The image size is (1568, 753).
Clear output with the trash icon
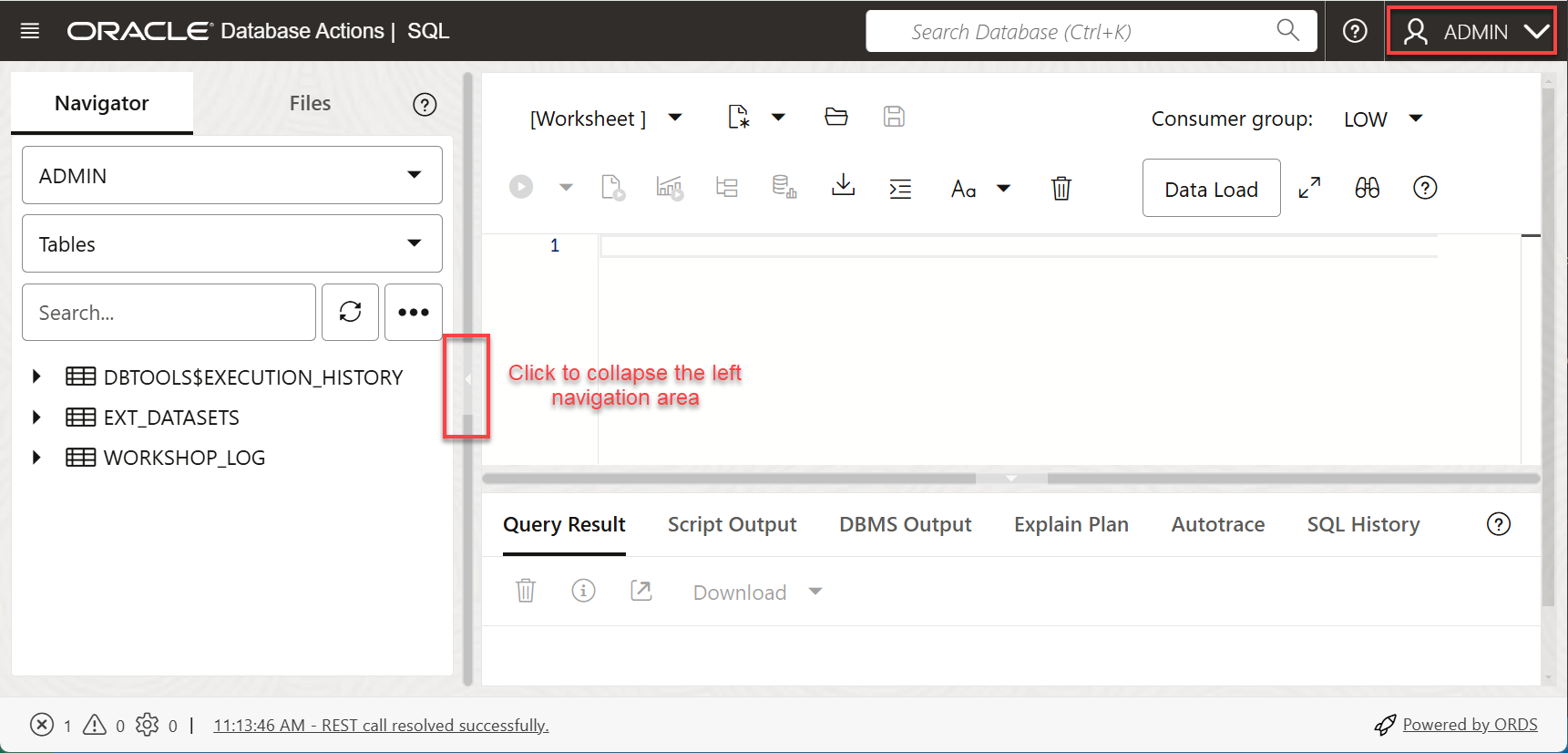(x=526, y=591)
